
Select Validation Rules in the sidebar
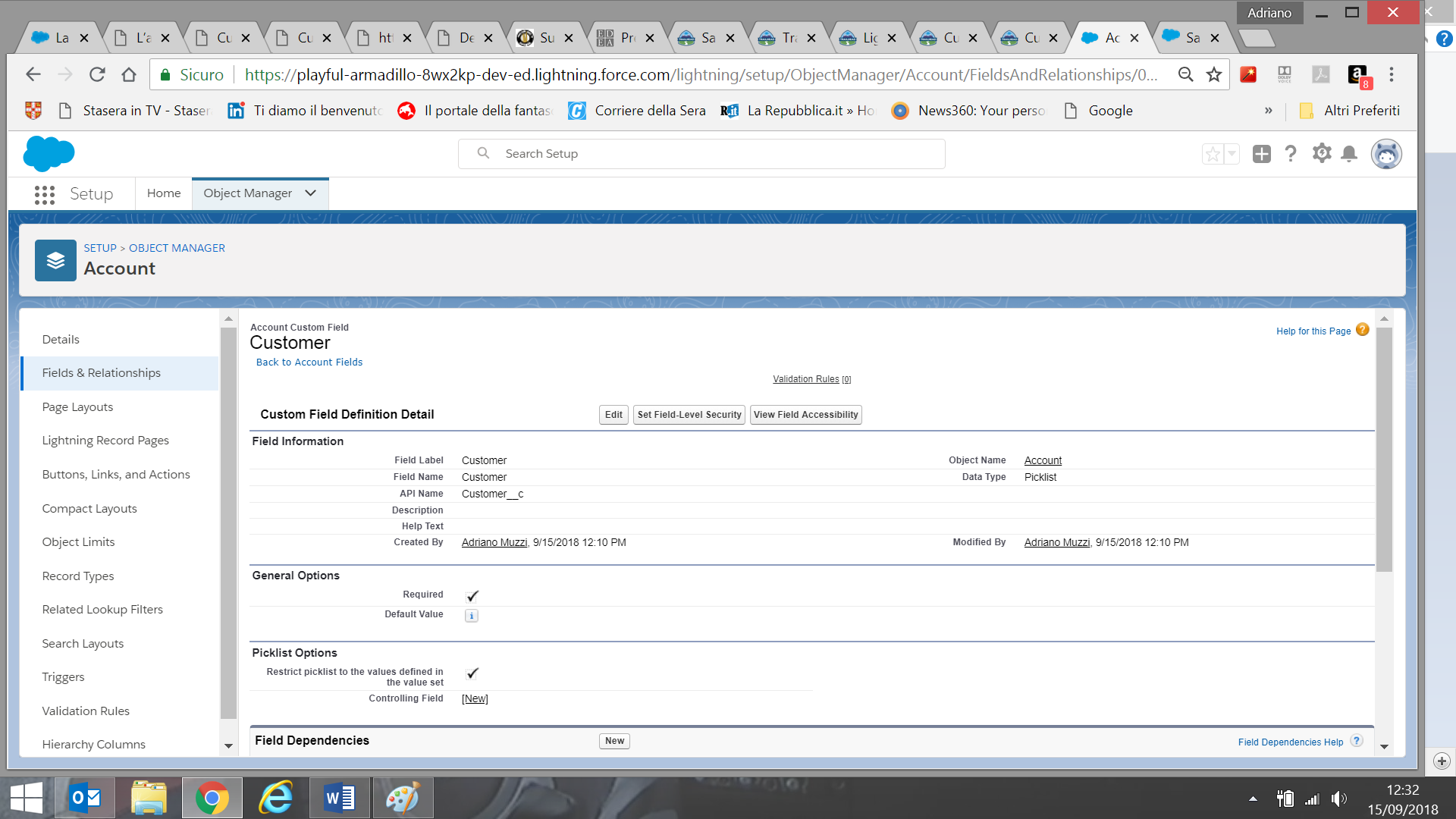click(86, 711)
